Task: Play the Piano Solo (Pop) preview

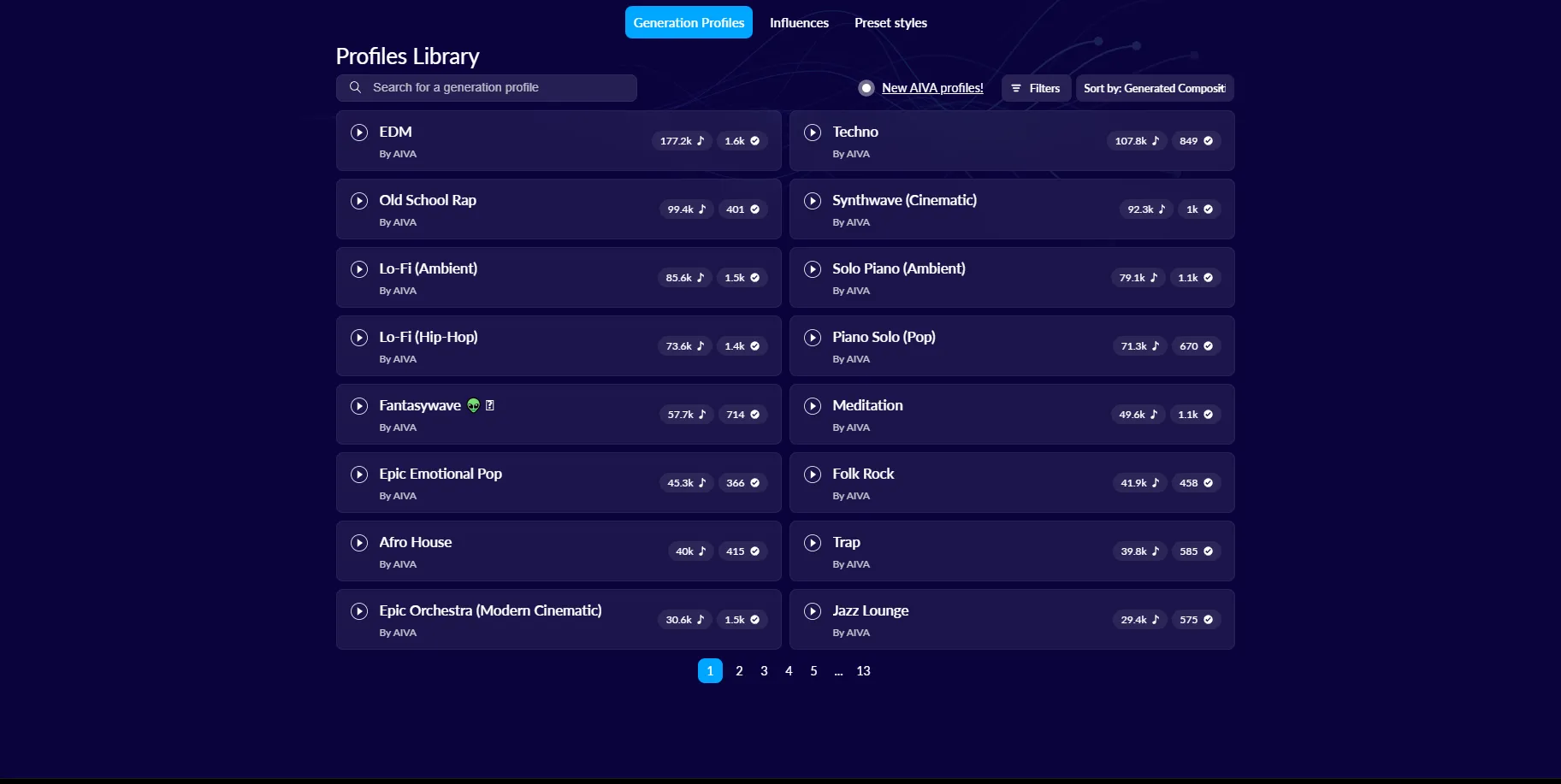Action: tap(813, 338)
